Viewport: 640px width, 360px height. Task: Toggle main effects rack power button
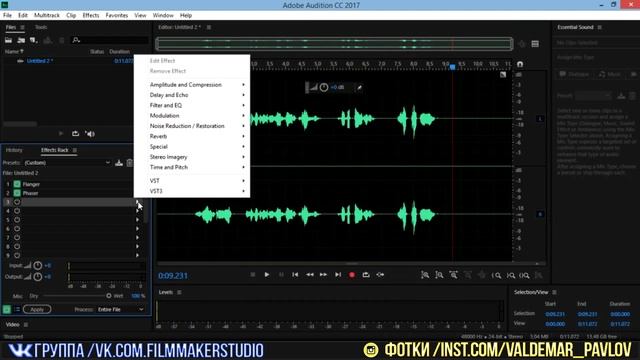(7, 309)
